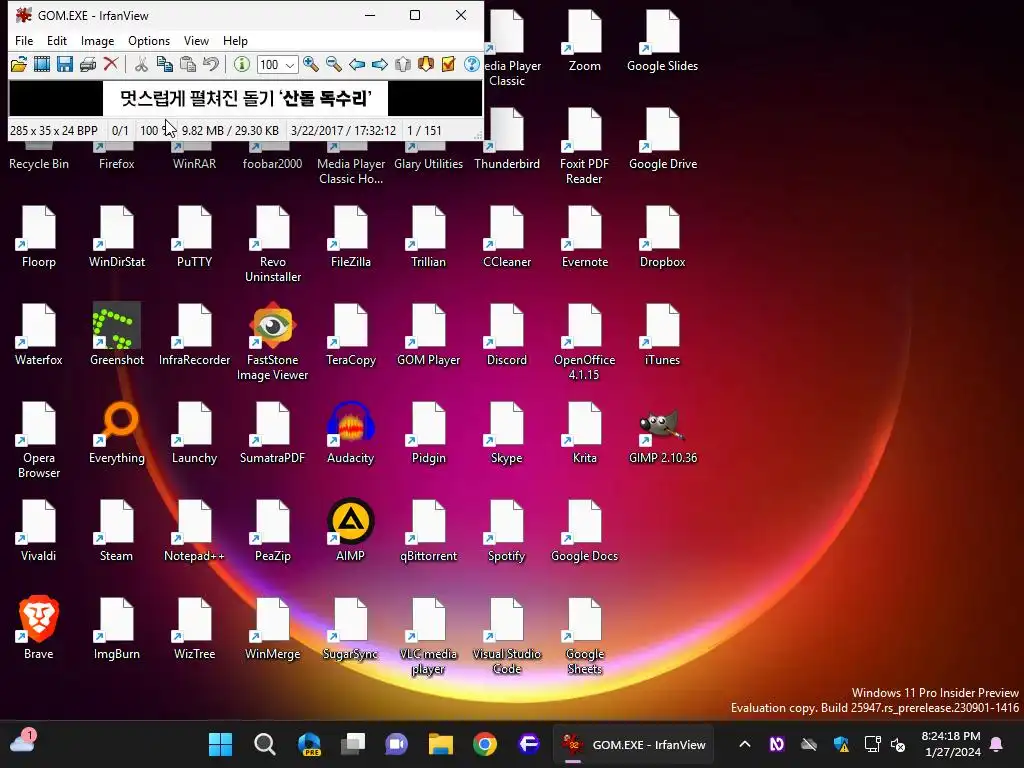Viewport: 1024px width, 768px height.
Task: Click the '285 x 35 x 24 BPP' status text
Action: pos(54,131)
